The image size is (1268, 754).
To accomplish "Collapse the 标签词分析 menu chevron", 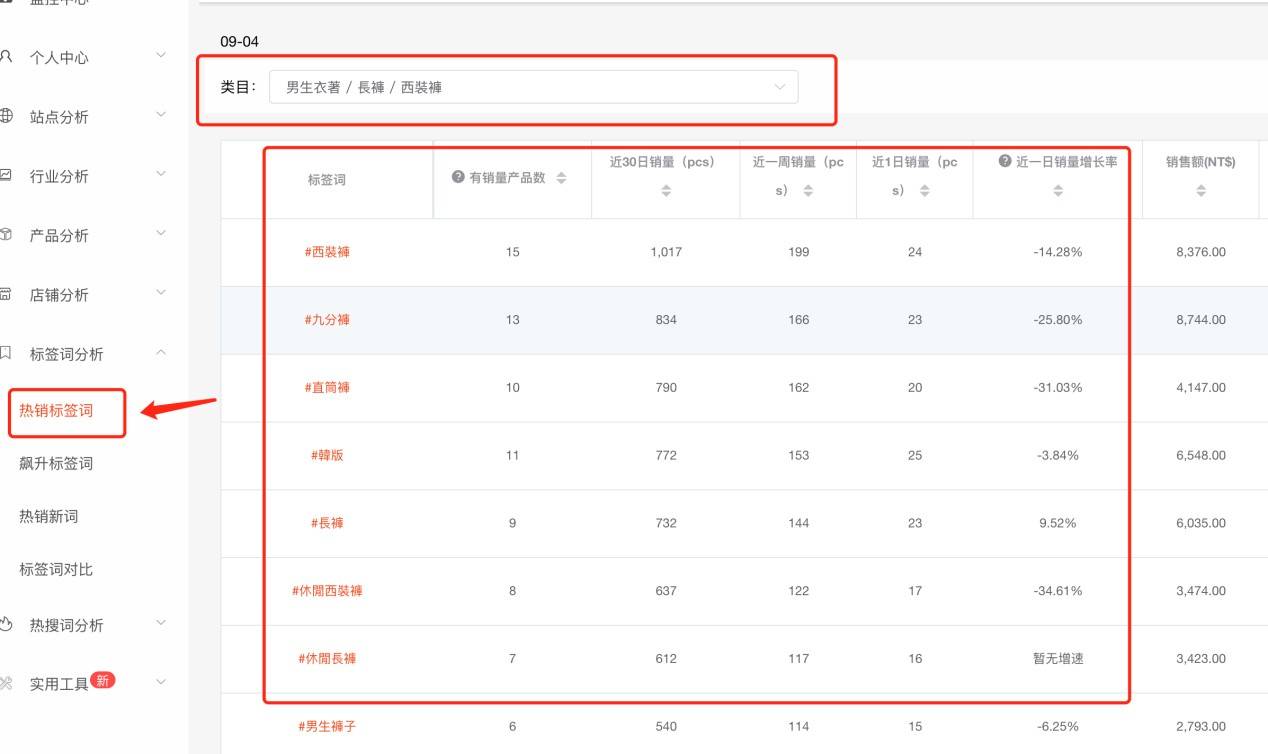I will 161,353.
